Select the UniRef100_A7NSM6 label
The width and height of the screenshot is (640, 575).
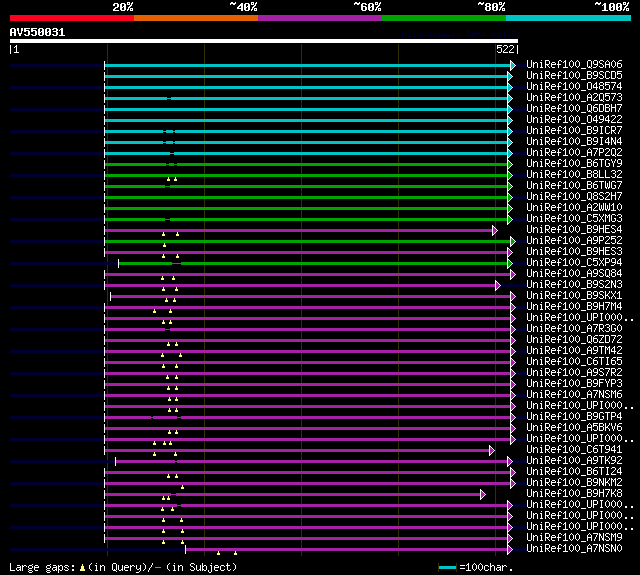tap(574, 395)
